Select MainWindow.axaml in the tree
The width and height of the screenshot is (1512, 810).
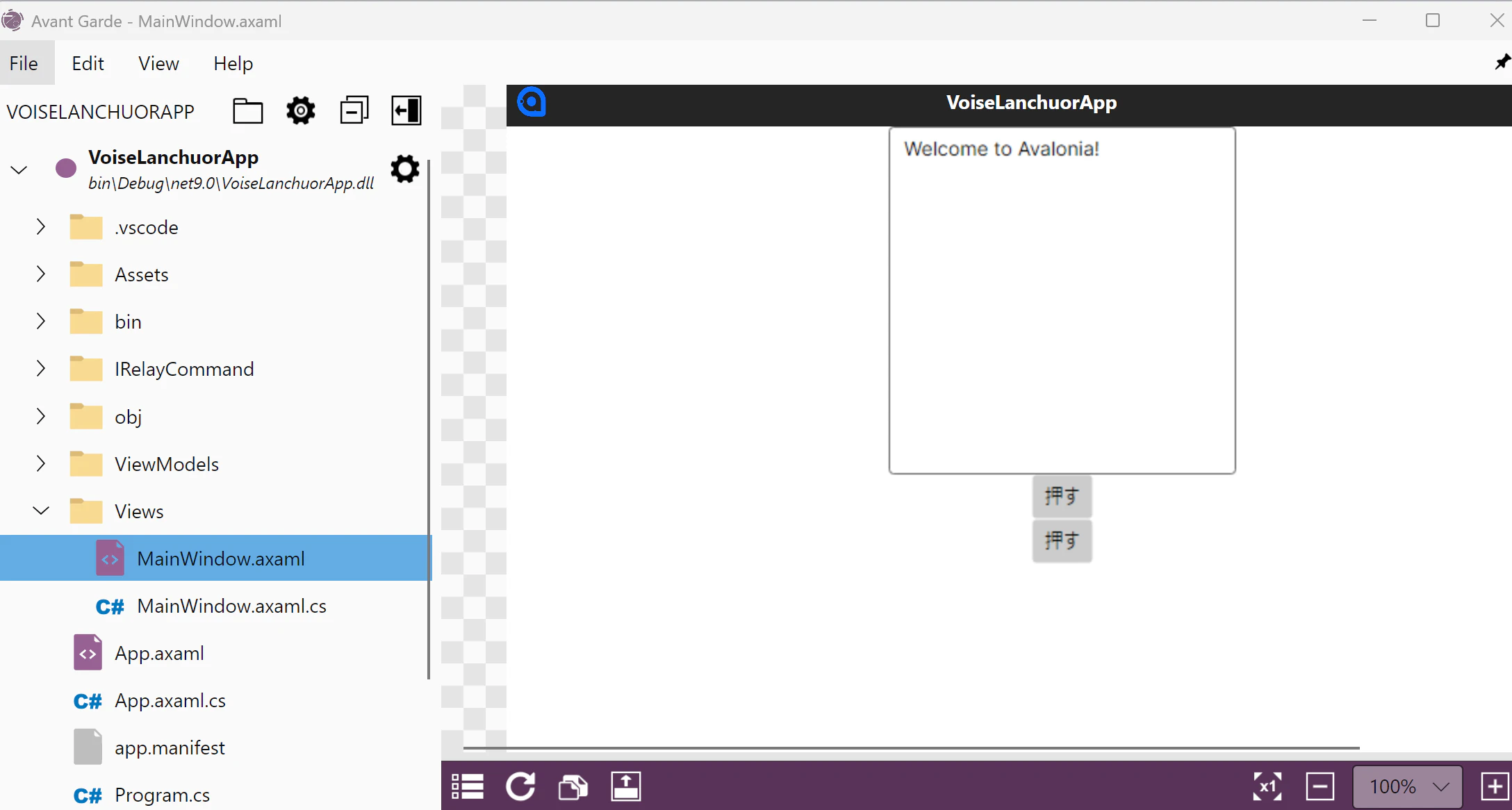click(x=215, y=559)
